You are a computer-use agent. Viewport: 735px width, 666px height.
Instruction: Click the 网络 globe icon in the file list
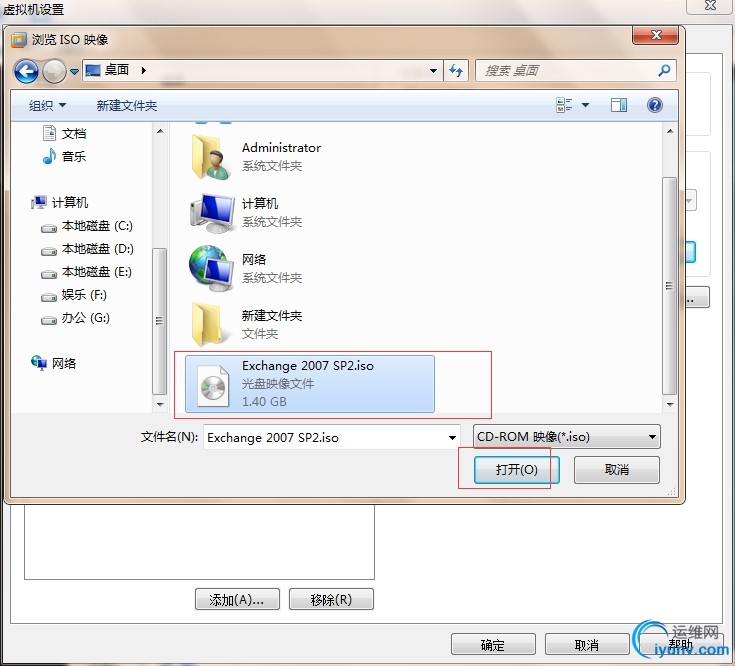211,268
